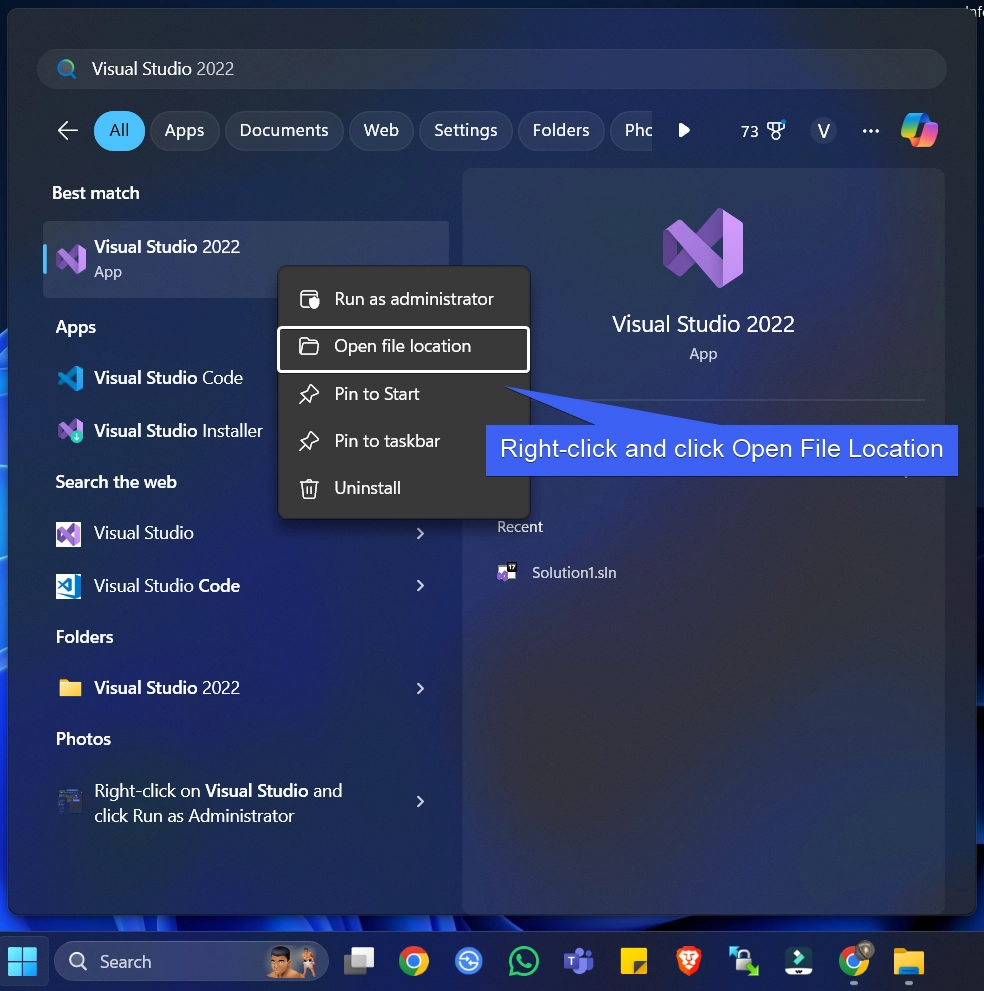Click the search box containing Visual Studio 2022
This screenshot has height=991, width=984.
[492, 69]
